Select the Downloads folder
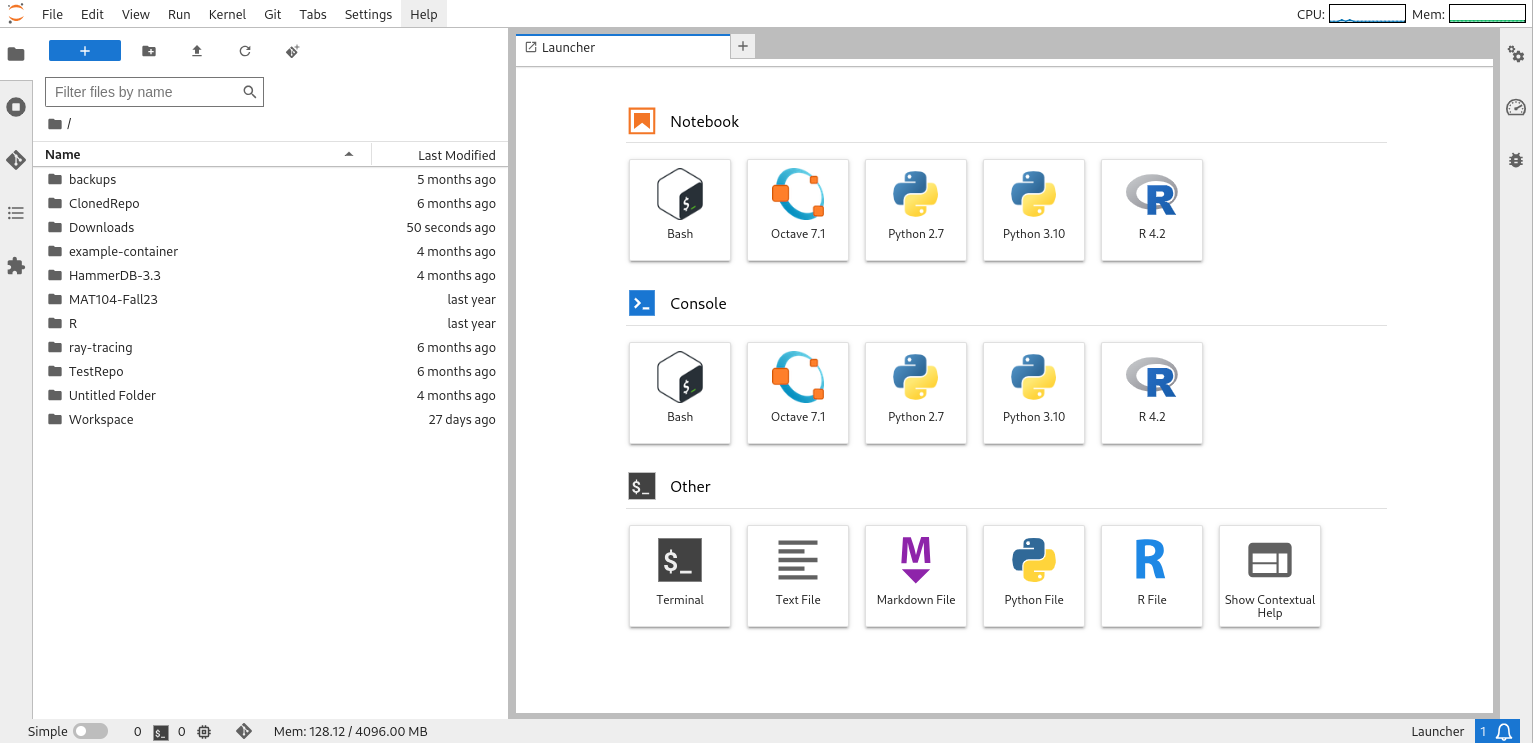This screenshot has width=1533, height=743. [271, 228]
